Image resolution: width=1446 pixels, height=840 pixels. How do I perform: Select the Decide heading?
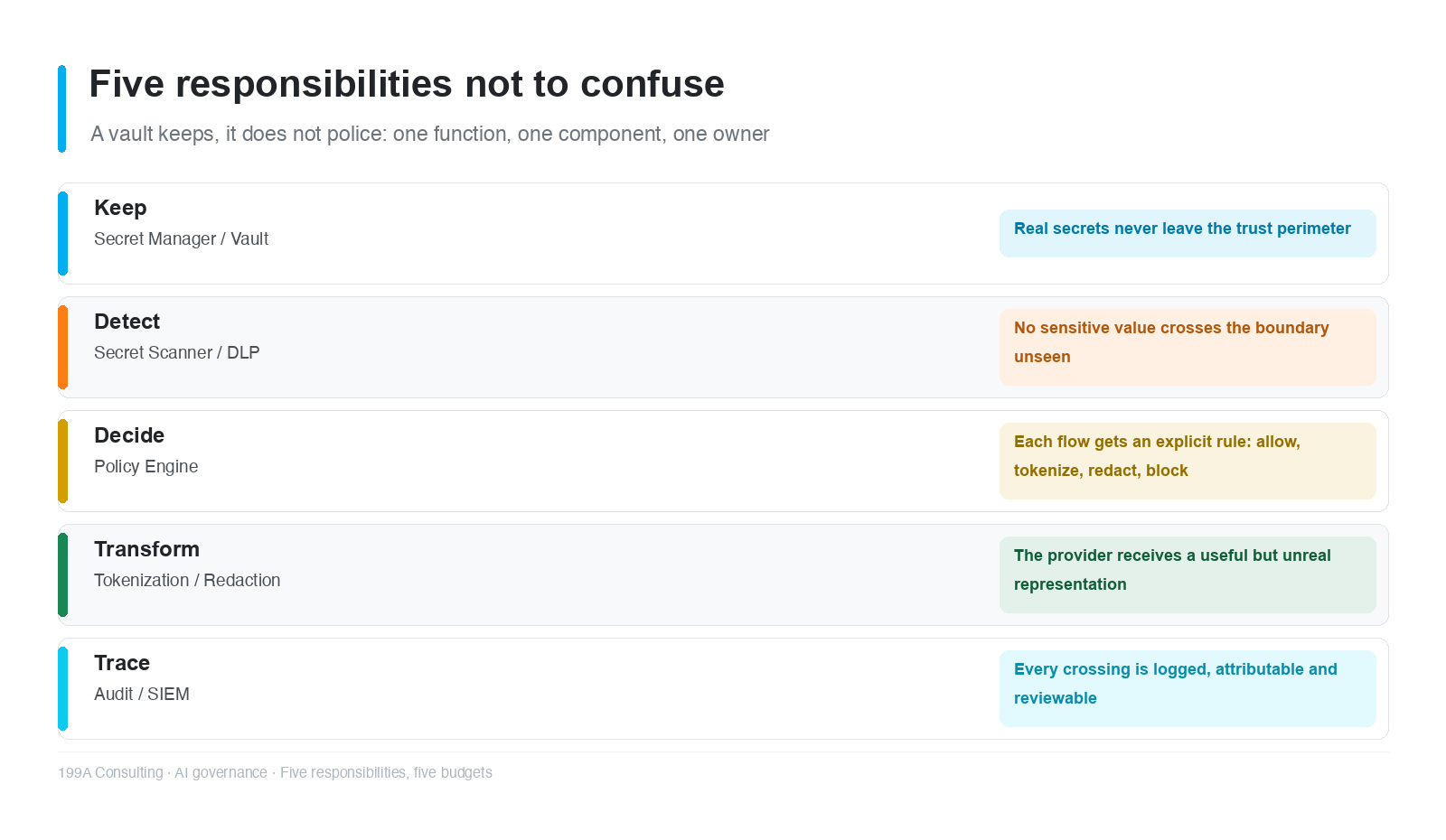(x=129, y=435)
